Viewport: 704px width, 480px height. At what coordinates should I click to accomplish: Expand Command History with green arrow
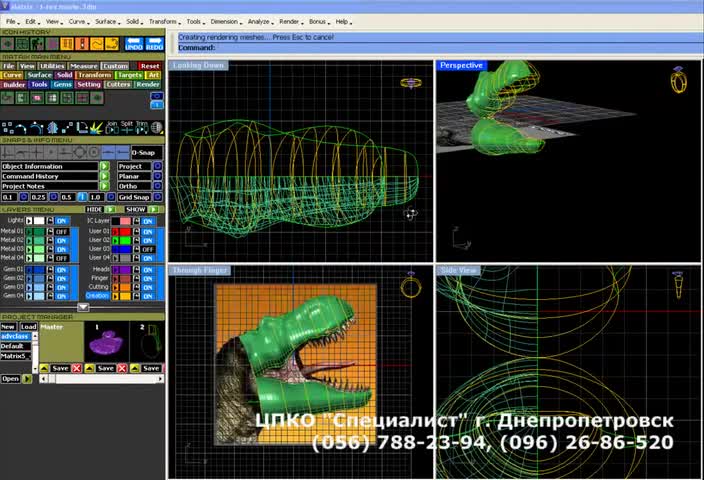click(104, 176)
